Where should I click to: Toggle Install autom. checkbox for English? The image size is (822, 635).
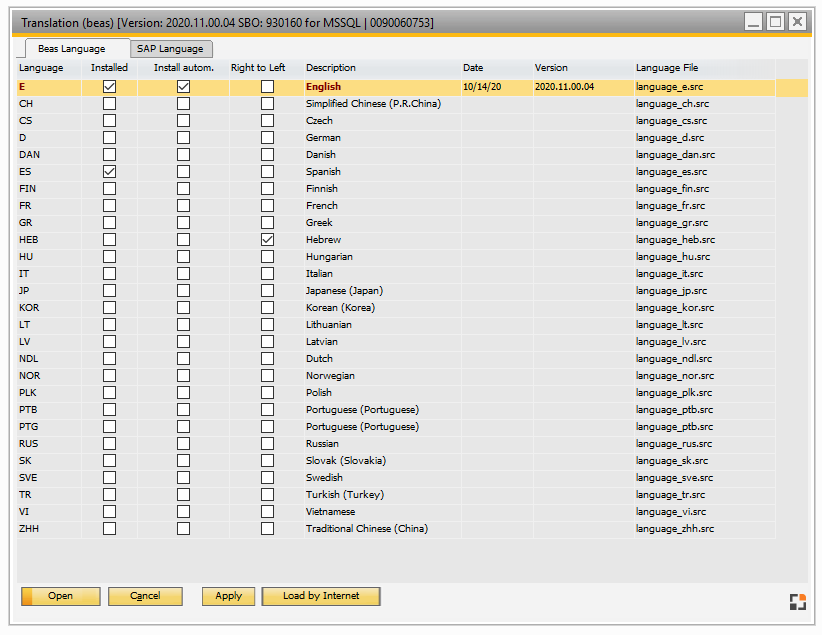coord(183,87)
